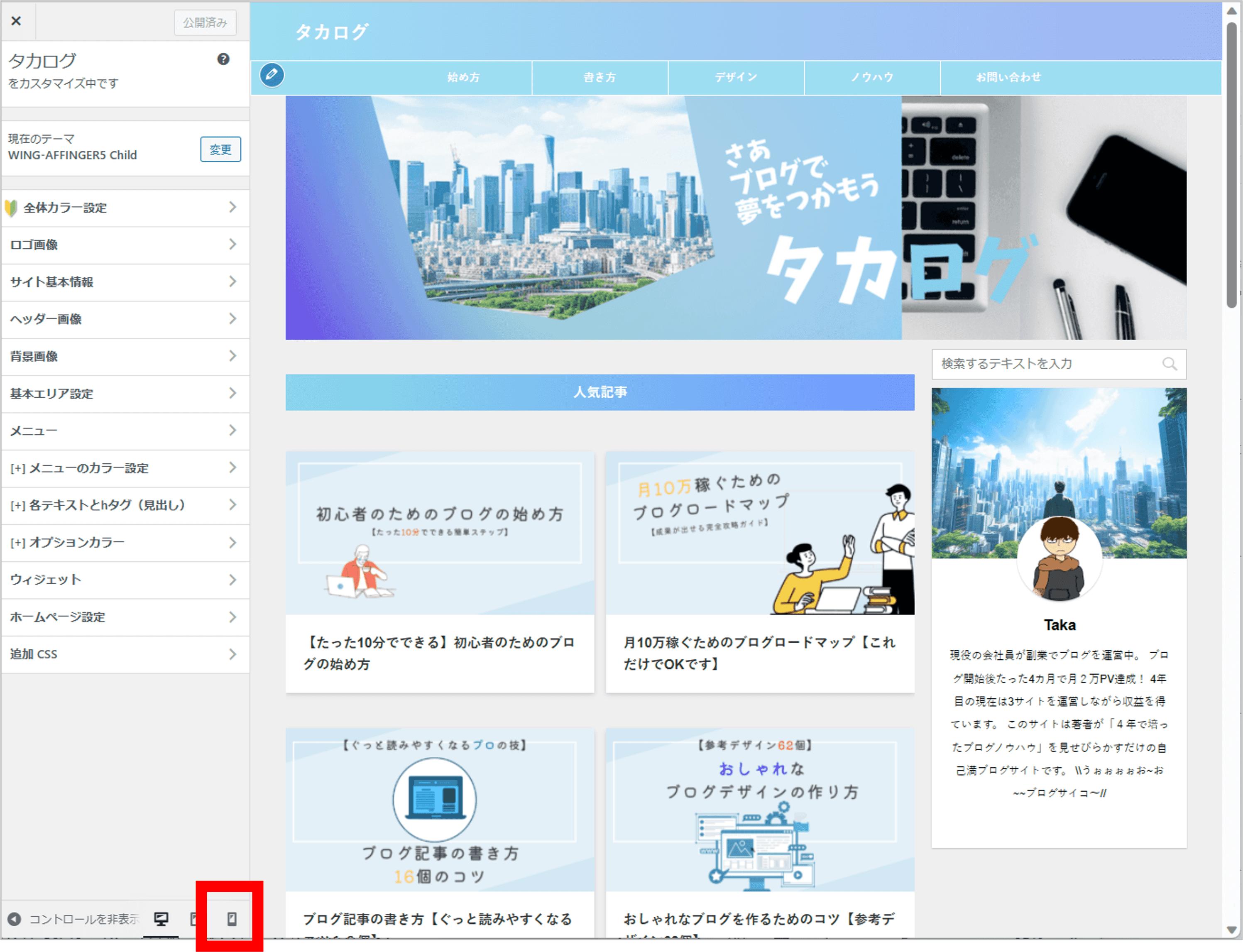Screen dimensions: 1243x952
Task: Expand [+] 各テキストとhタグ（見出し） section
Action: pos(125,505)
